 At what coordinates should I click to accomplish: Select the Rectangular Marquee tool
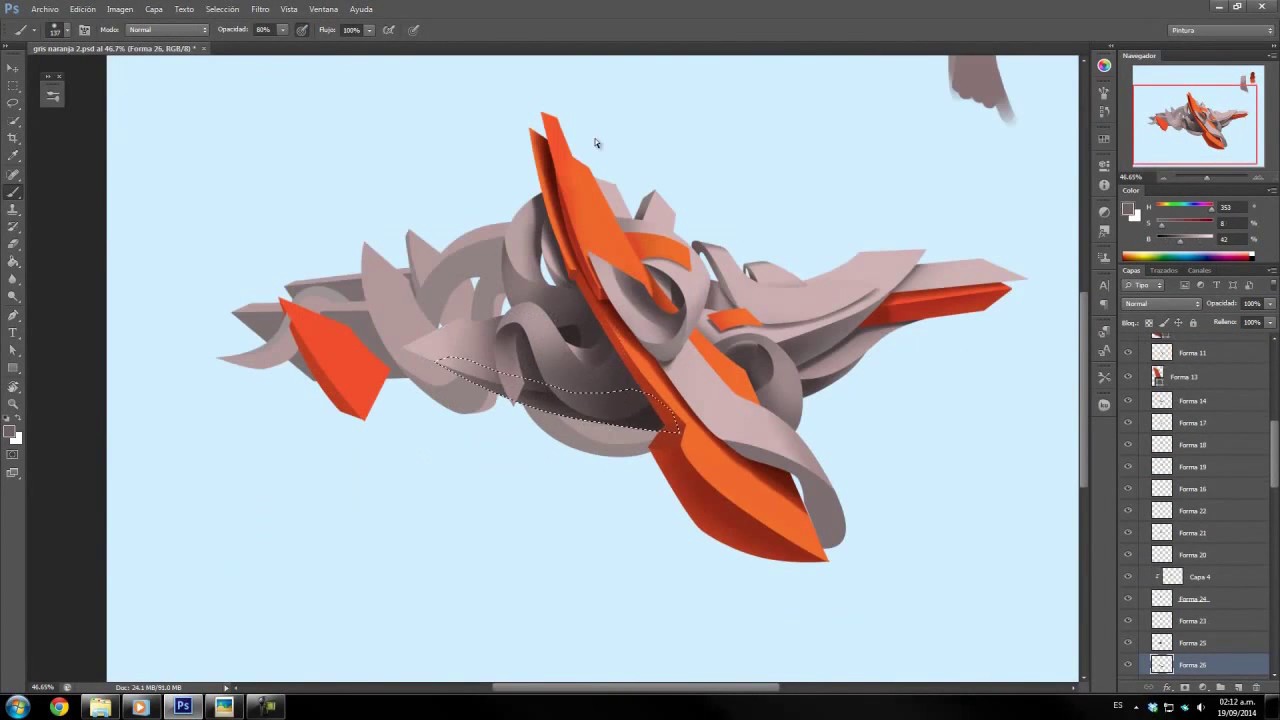[13, 85]
